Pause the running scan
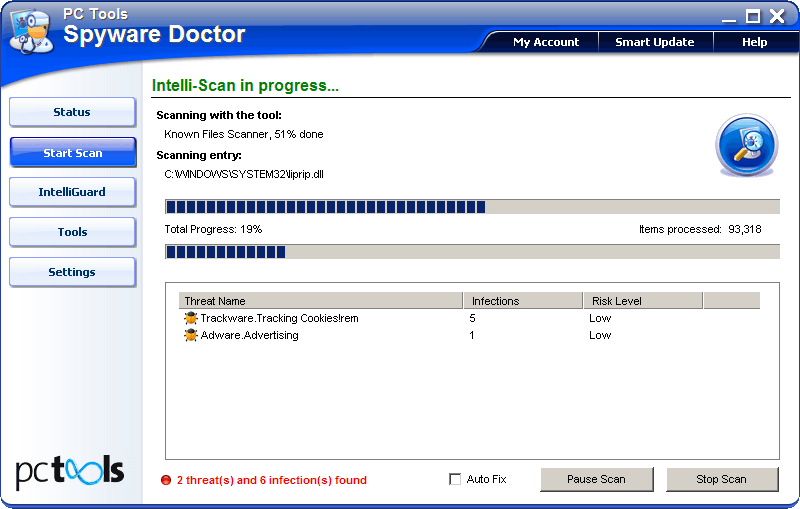Image resolution: width=800 pixels, height=509 pixels. click(596, 479)
